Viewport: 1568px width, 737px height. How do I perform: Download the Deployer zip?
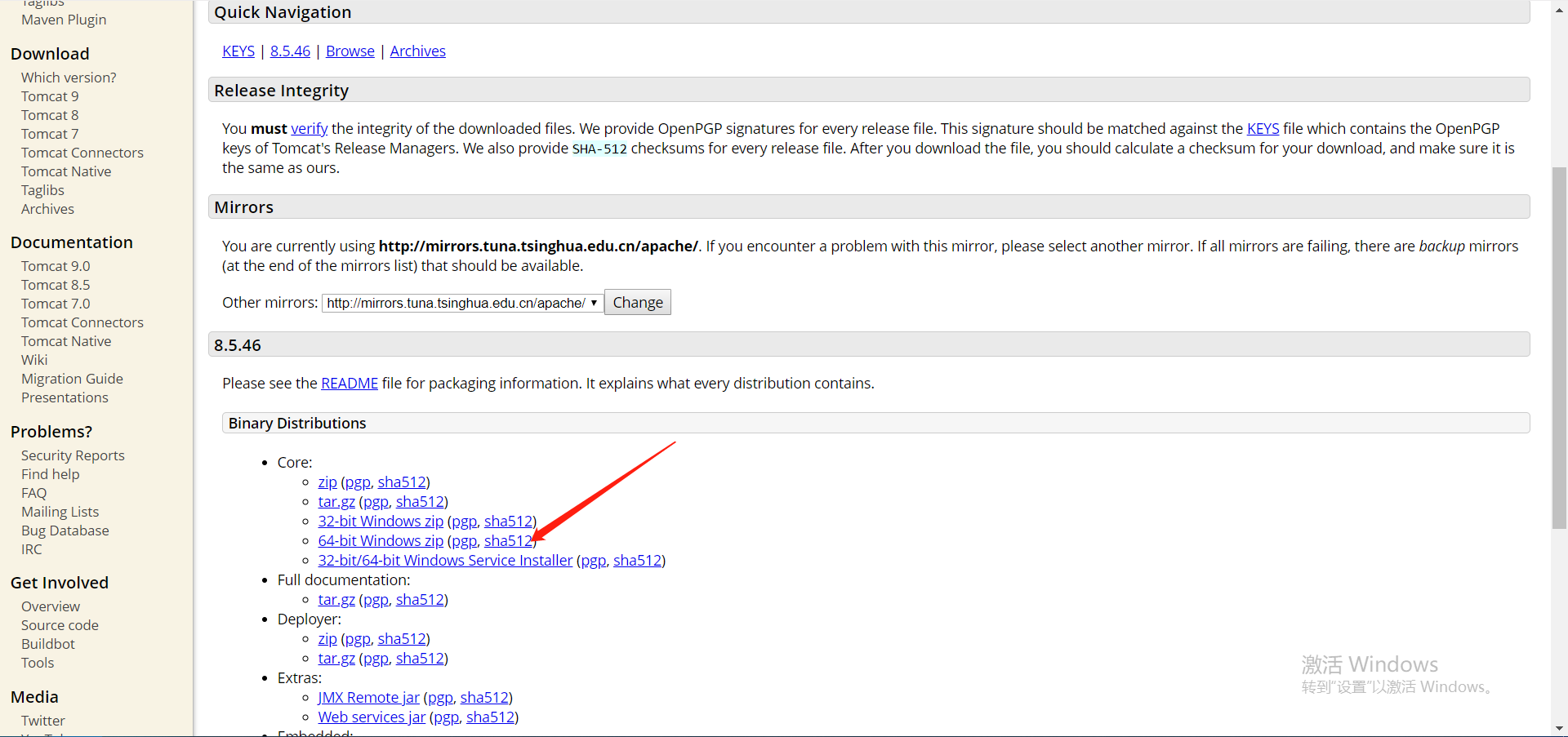pyautogui.click(x=327, y=639)
